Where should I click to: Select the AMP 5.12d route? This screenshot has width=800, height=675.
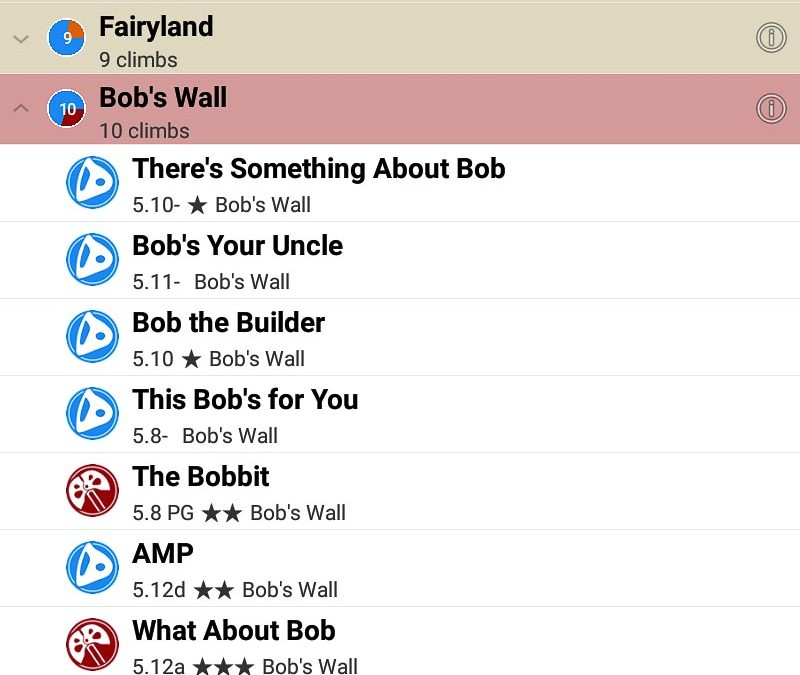point(163,554)
